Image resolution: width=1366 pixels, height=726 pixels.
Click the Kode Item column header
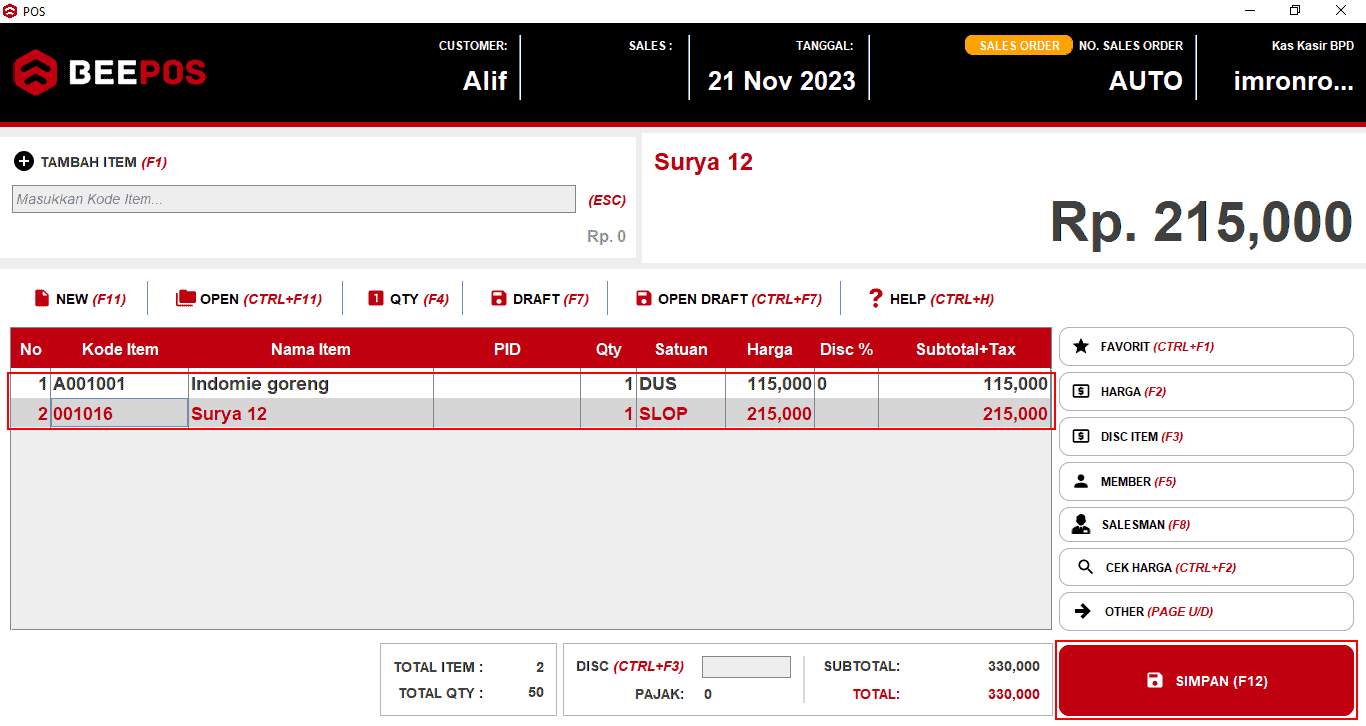120,349
